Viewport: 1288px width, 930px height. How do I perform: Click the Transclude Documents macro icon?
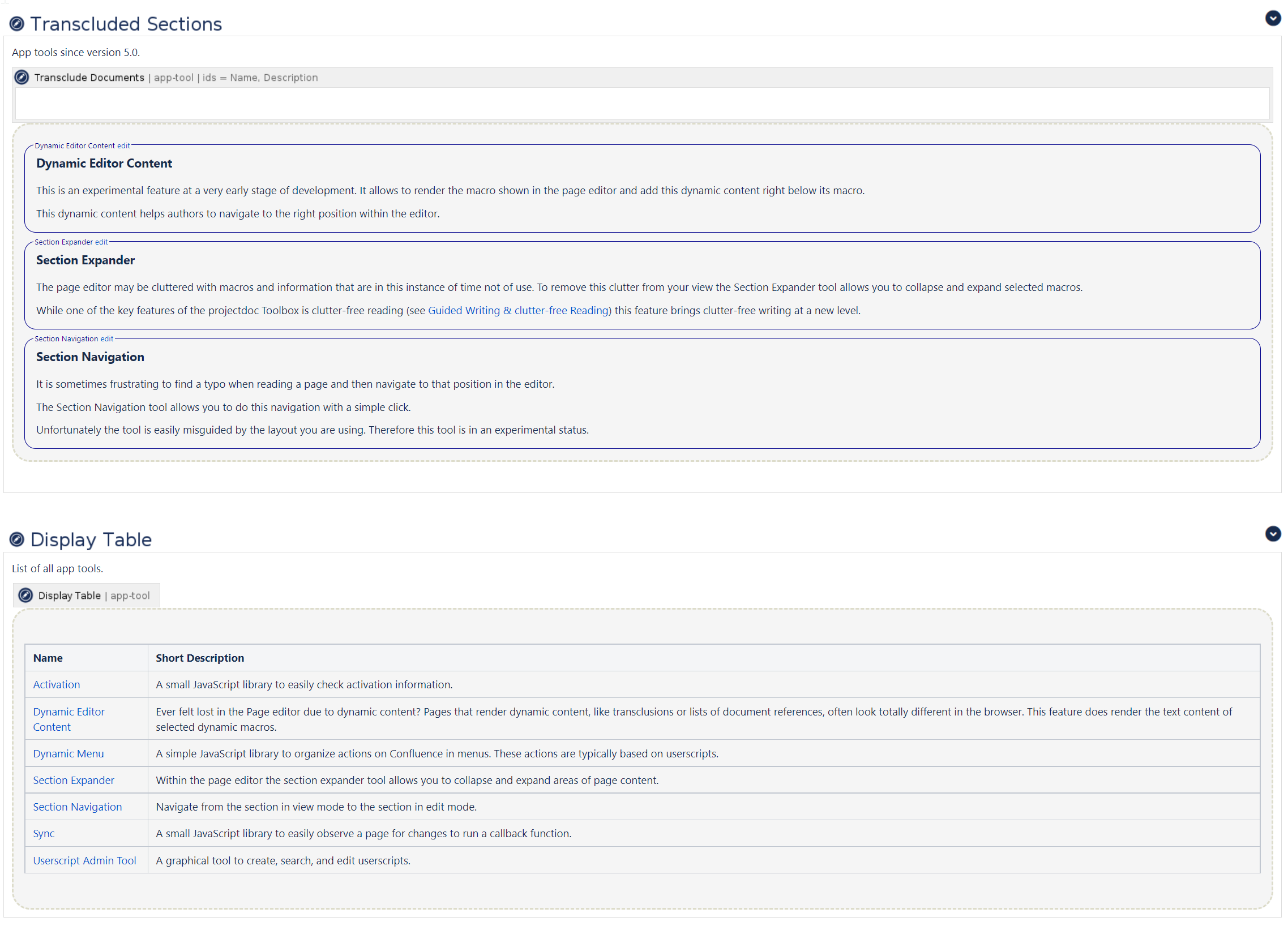pyautogui.click(x=22, y=77)
